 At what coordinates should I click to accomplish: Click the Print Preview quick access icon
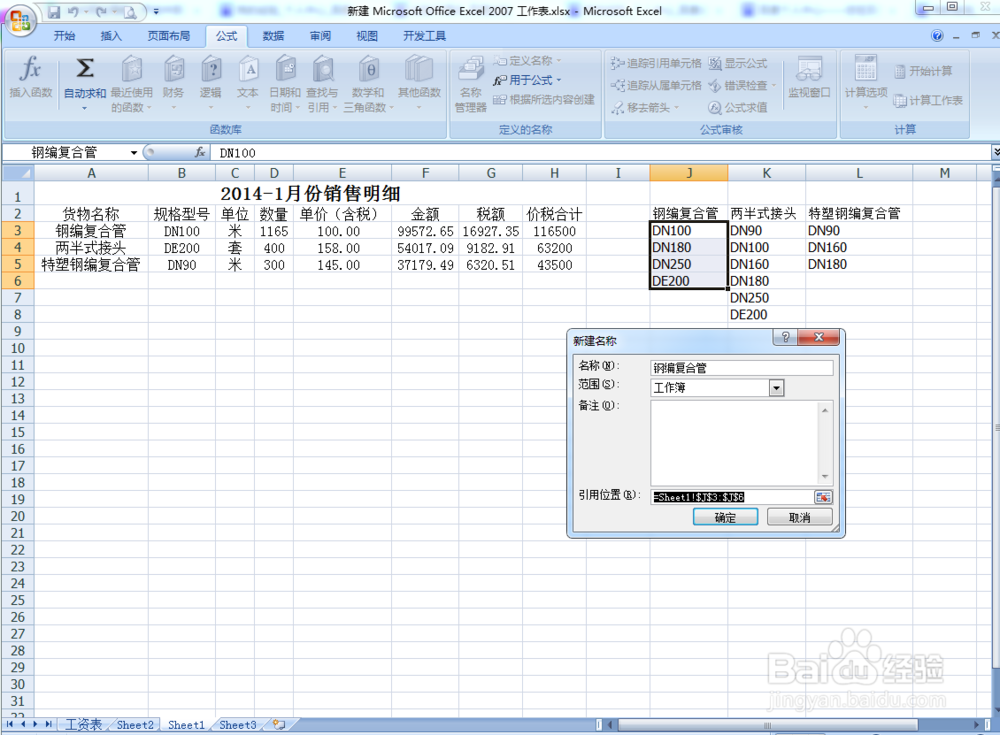pos(130,11)
